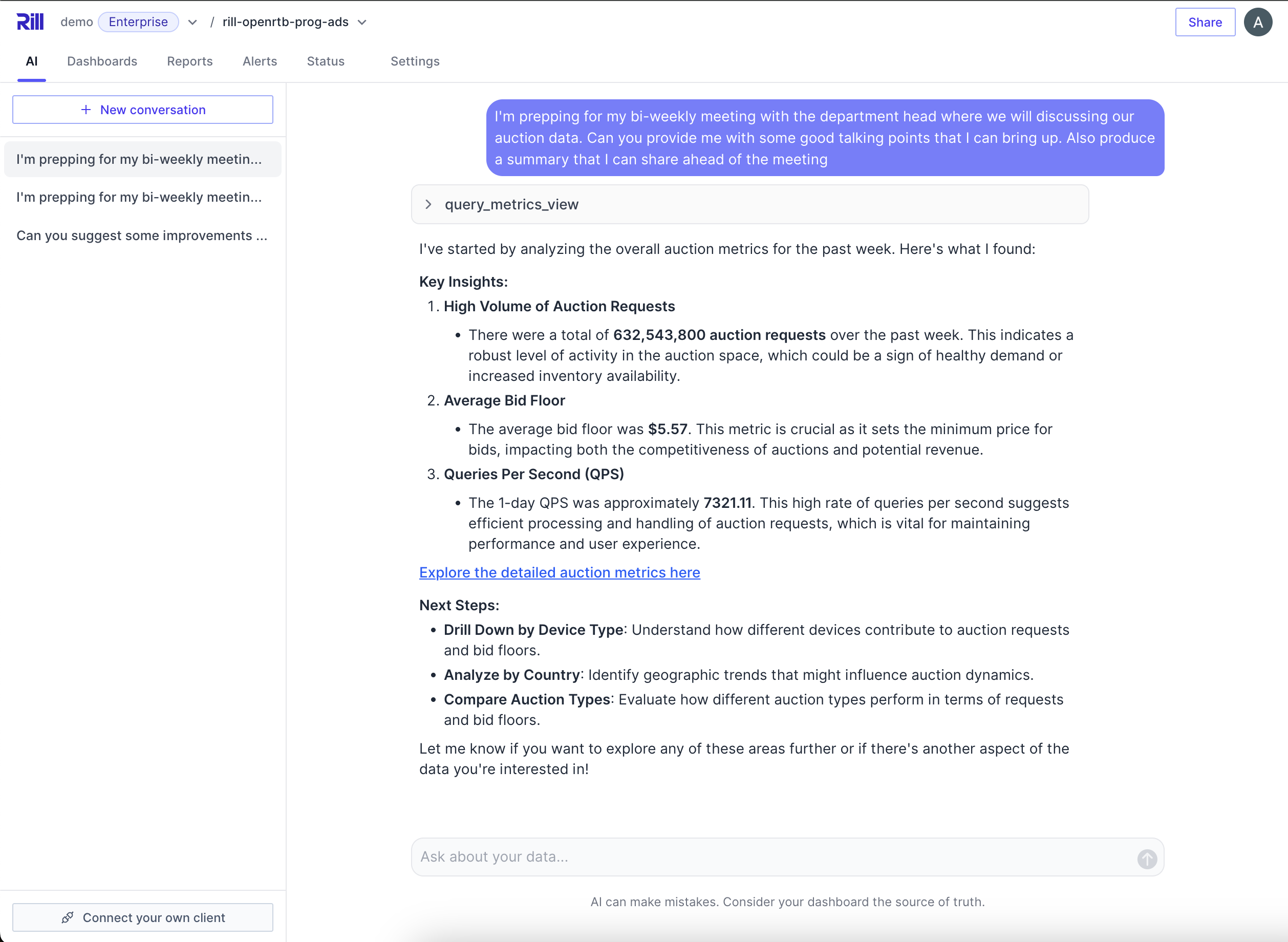Select the AI tab

click(x=31, y=61)
